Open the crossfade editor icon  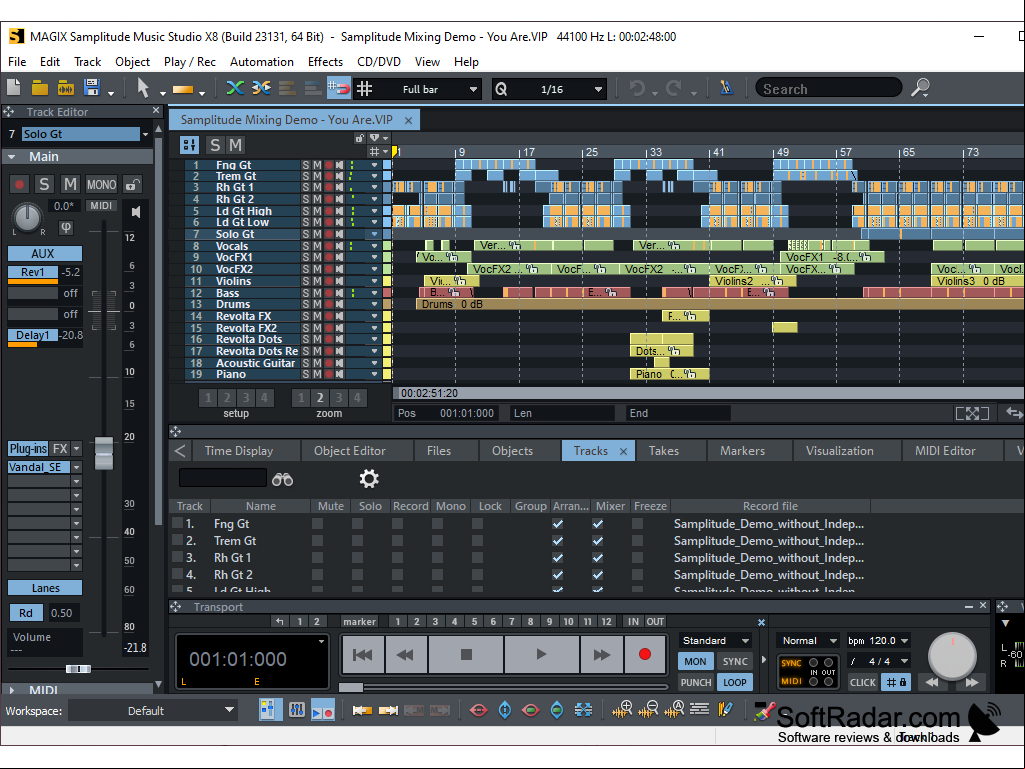[261, 88]
